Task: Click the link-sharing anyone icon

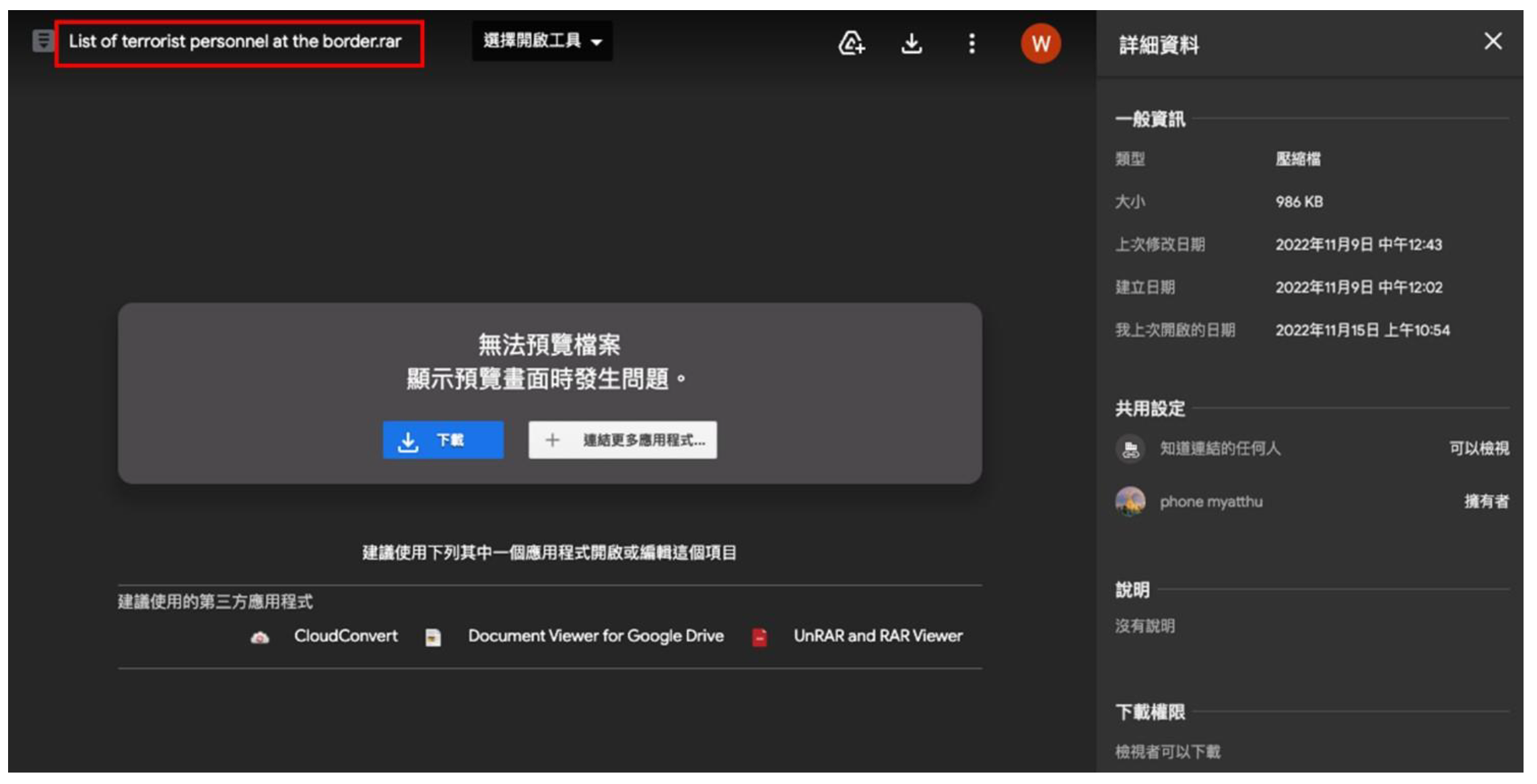Action: (x=1130, y=448)
